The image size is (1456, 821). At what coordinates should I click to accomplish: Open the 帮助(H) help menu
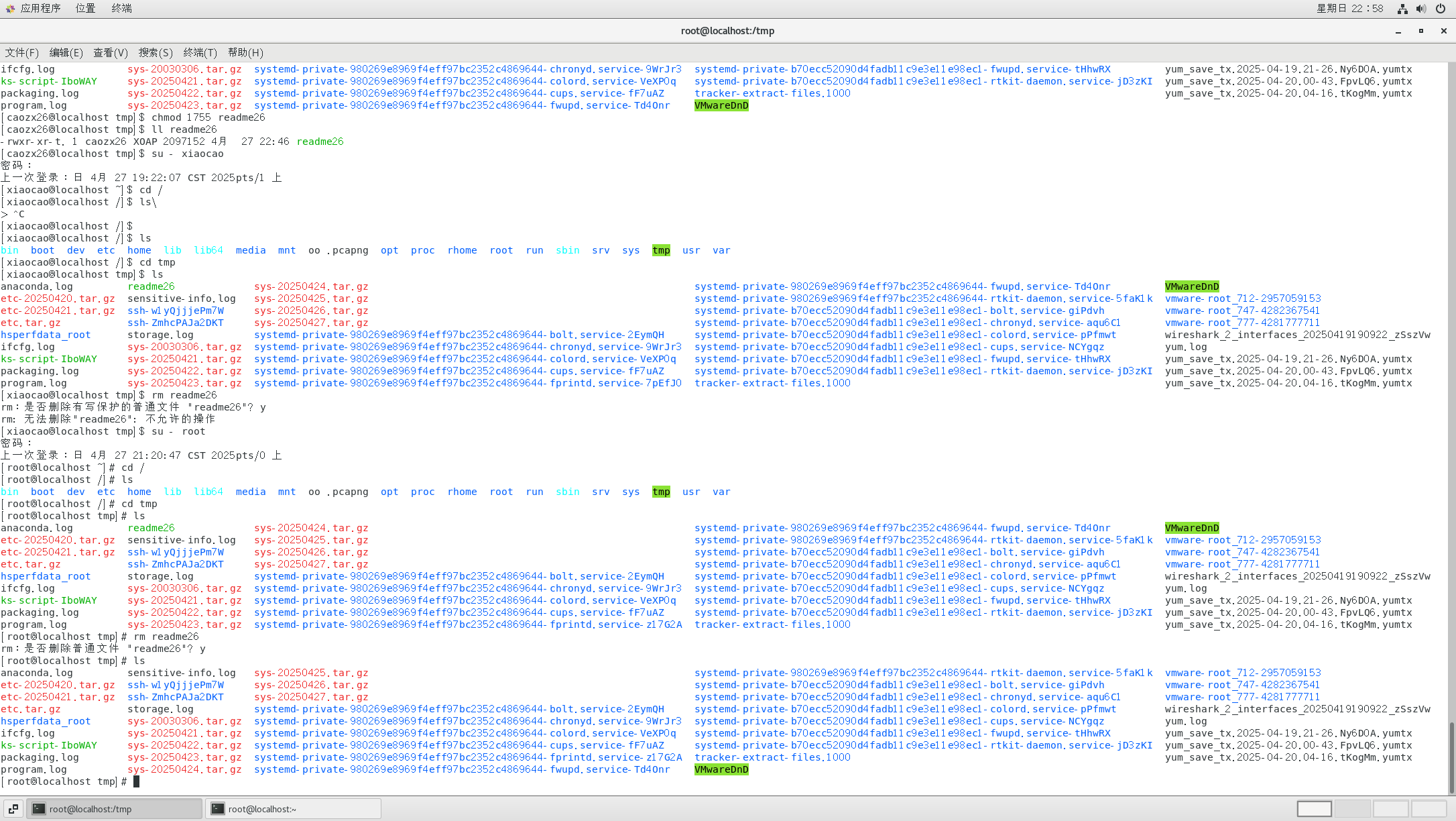pos(245,52)
